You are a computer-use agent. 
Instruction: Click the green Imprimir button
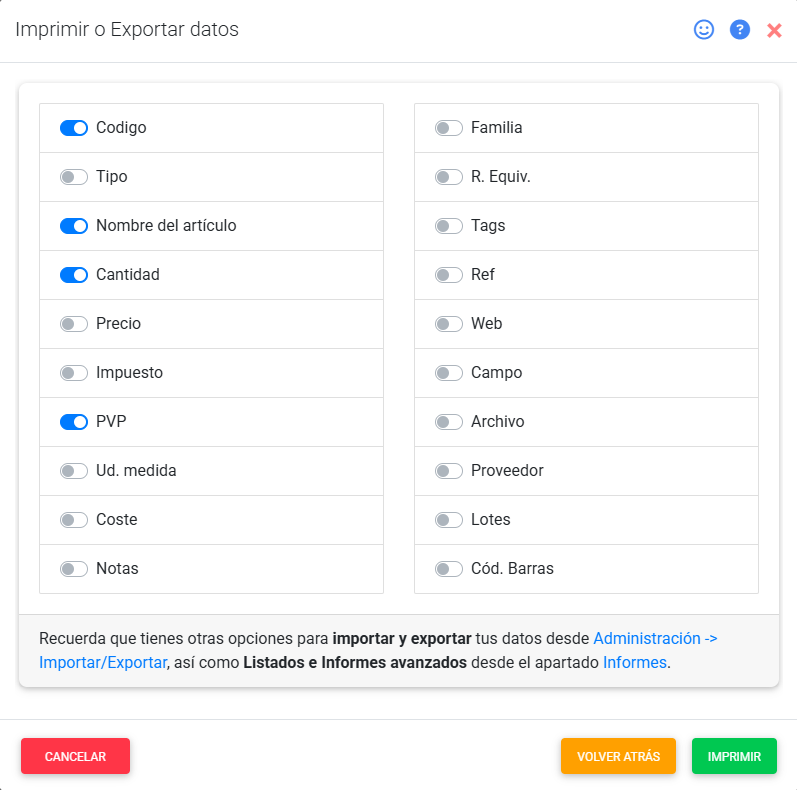(734, 757)
